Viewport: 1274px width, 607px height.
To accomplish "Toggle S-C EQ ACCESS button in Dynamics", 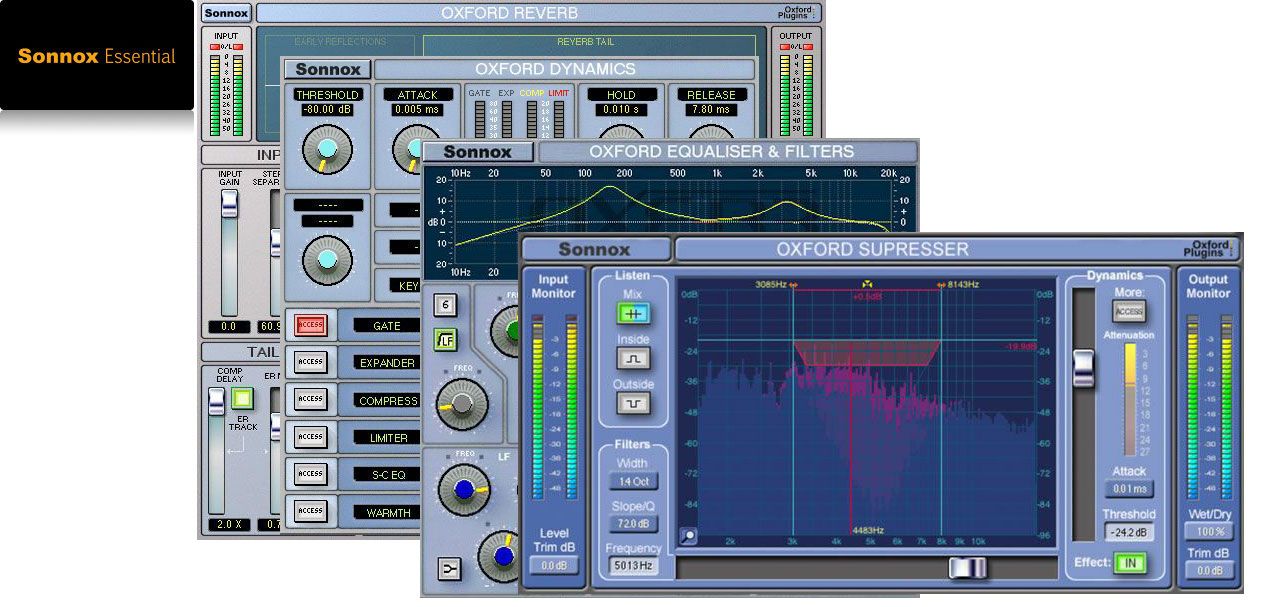I will click(310, 474).
